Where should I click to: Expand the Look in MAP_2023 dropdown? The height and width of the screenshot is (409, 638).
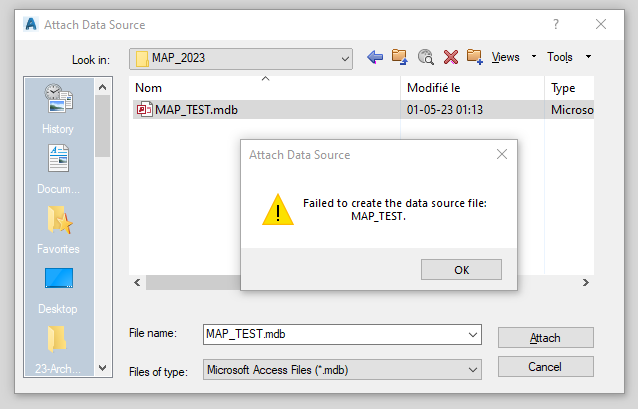[x=241, y=59]
